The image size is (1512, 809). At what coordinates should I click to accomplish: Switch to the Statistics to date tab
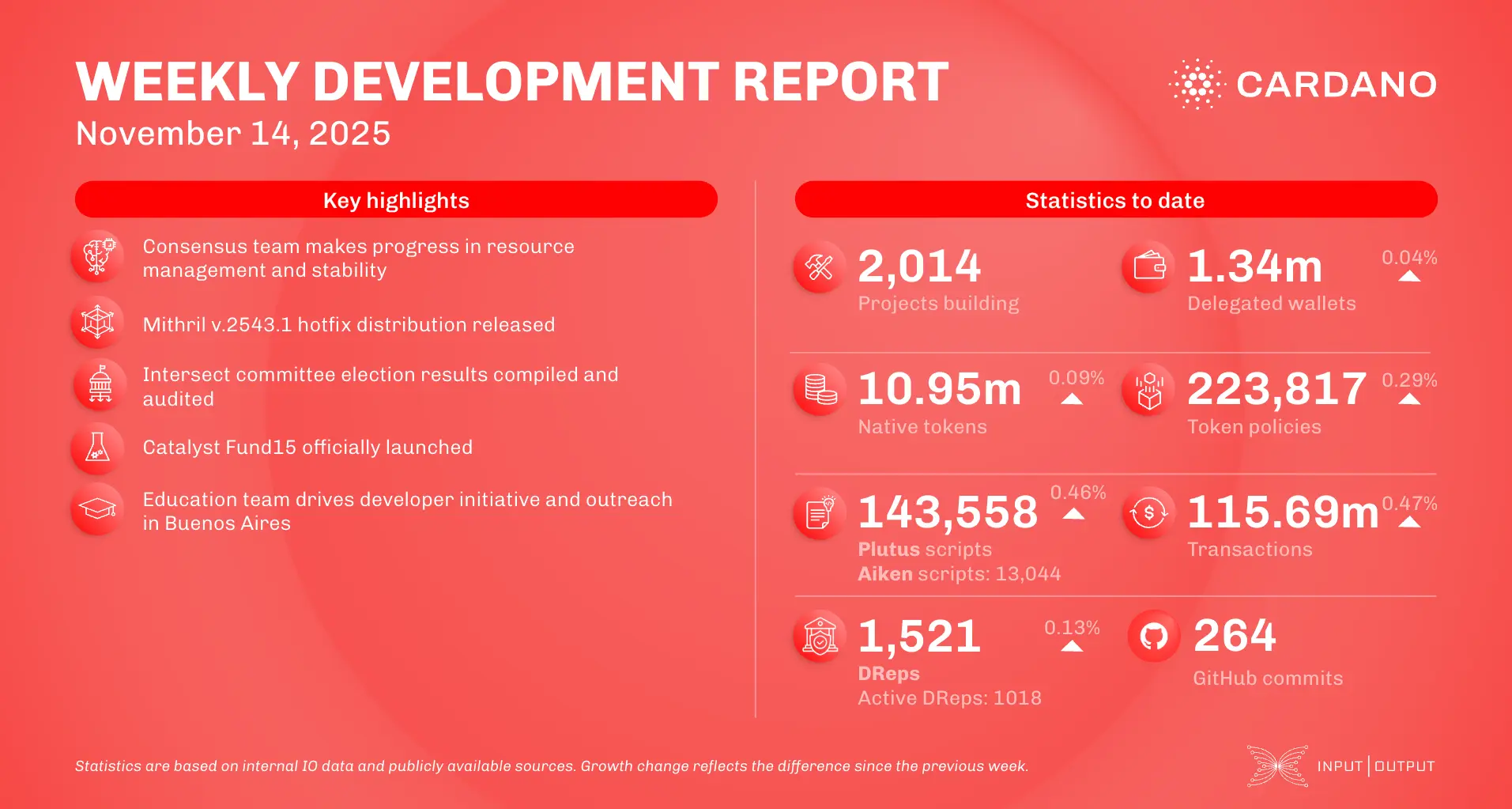1115,200
